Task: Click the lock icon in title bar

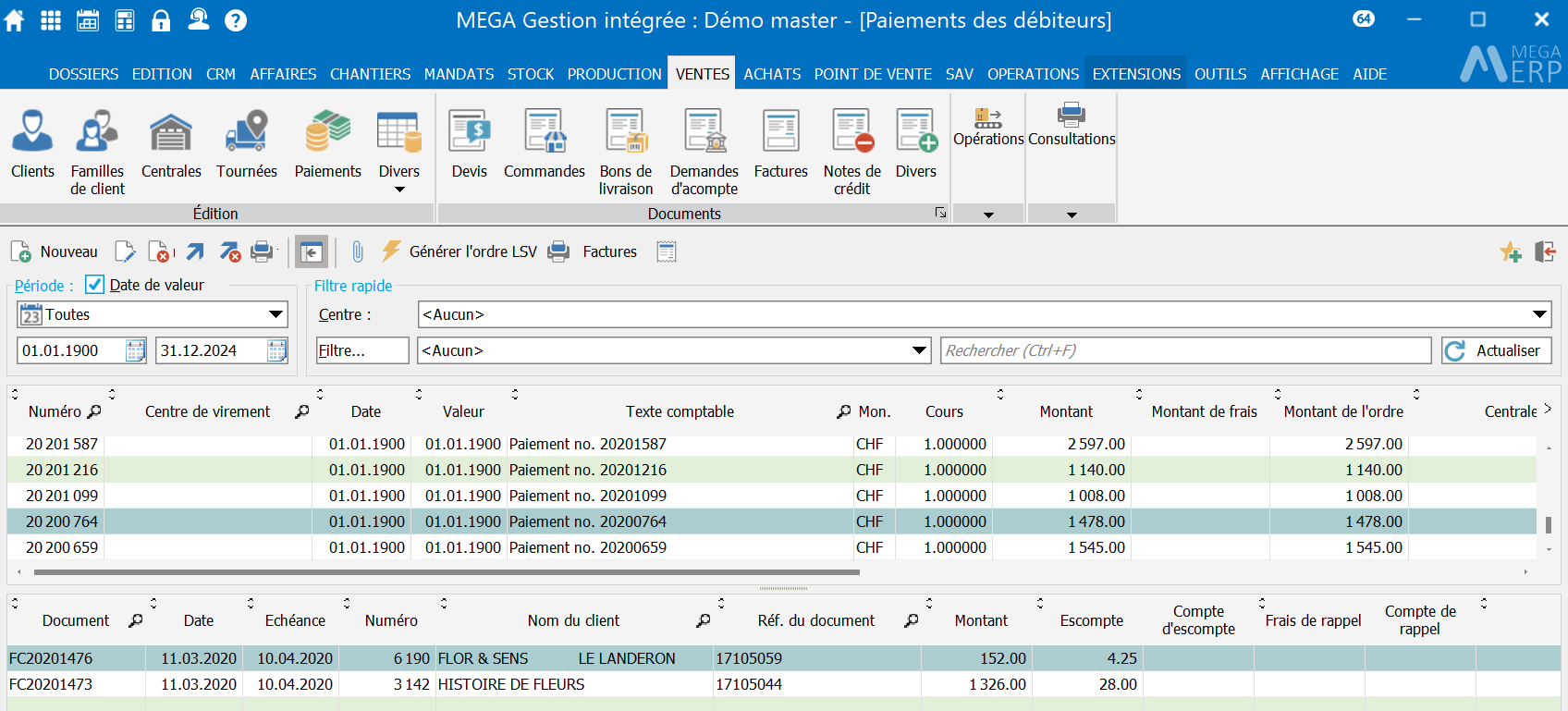Action: (x=161, y=19)
